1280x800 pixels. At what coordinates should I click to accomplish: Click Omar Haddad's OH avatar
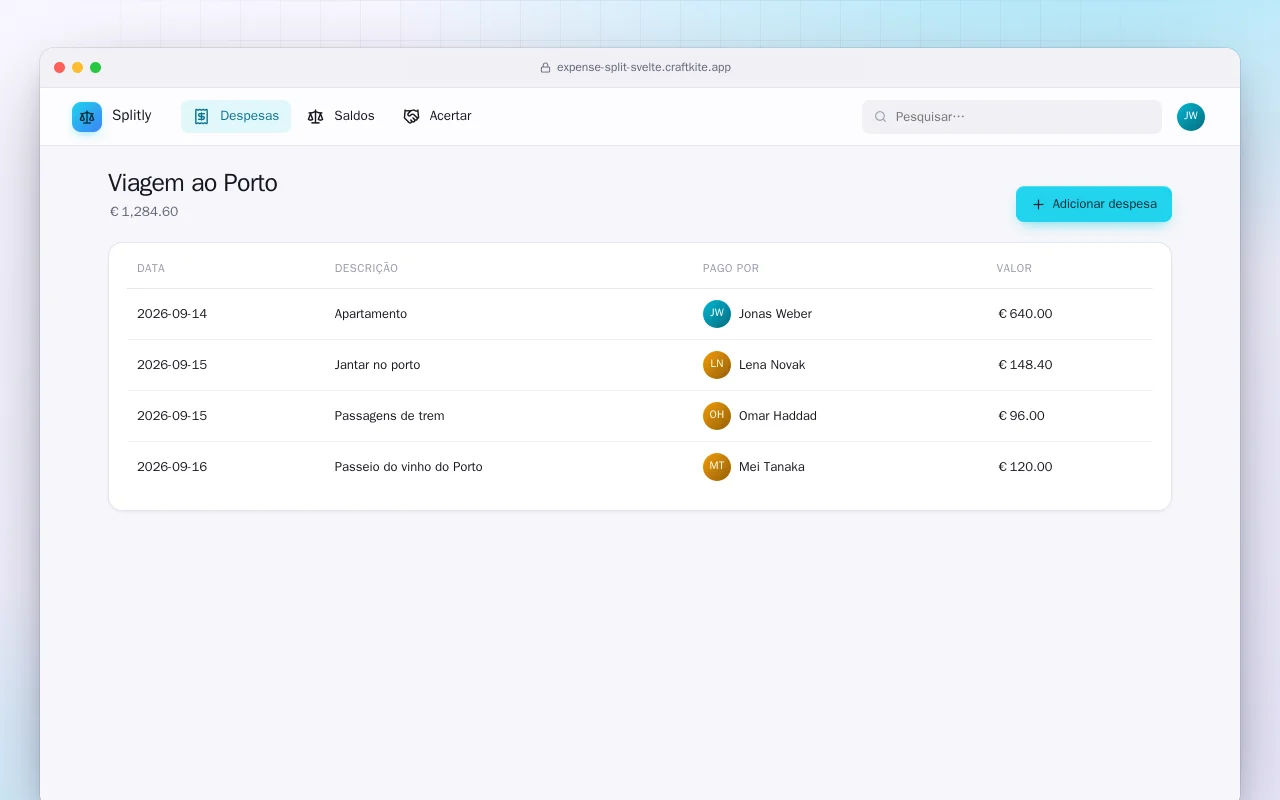pos(717,416)
